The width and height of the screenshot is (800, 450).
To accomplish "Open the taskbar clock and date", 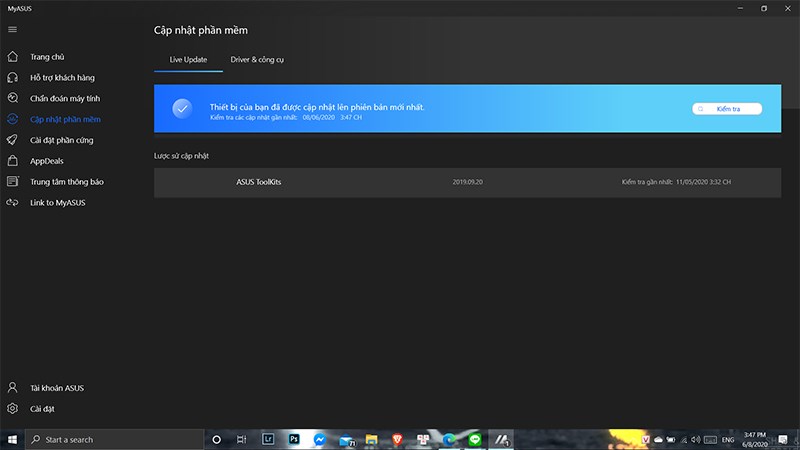I will 755,439.
